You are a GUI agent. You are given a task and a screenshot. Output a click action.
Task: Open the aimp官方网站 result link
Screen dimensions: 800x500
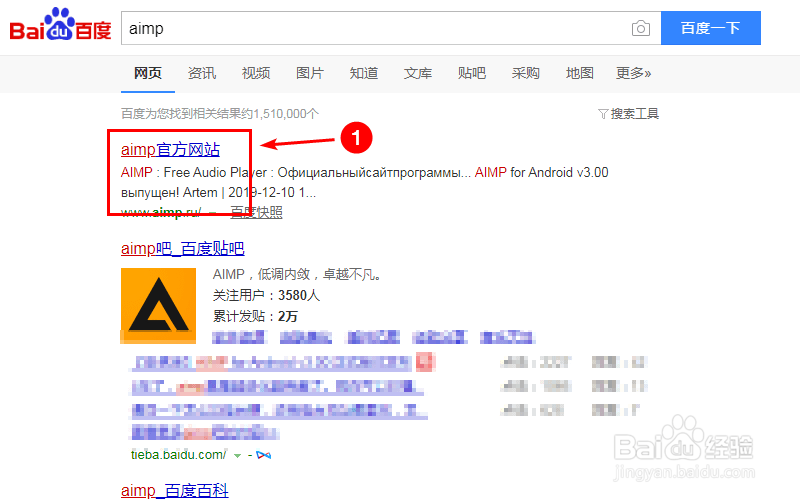[170, 149]
